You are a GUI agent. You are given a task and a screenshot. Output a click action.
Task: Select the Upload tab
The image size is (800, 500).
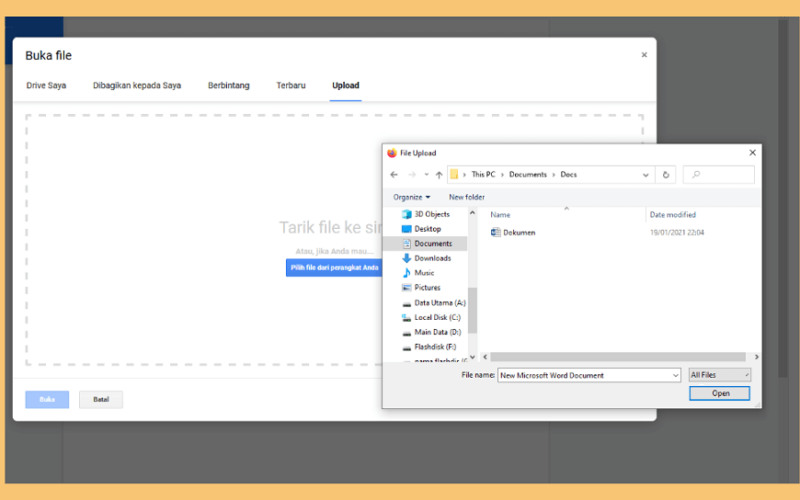pos(345,85)
